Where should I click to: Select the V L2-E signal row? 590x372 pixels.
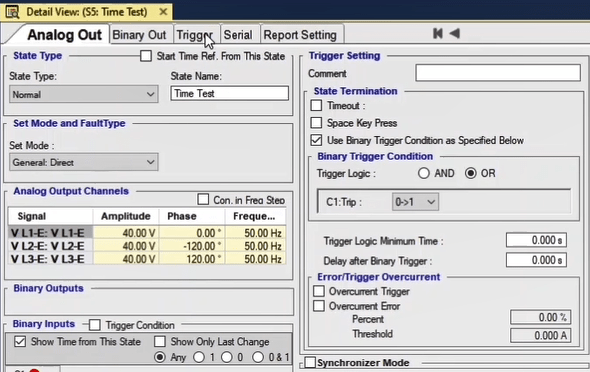[x=50, y=246]
